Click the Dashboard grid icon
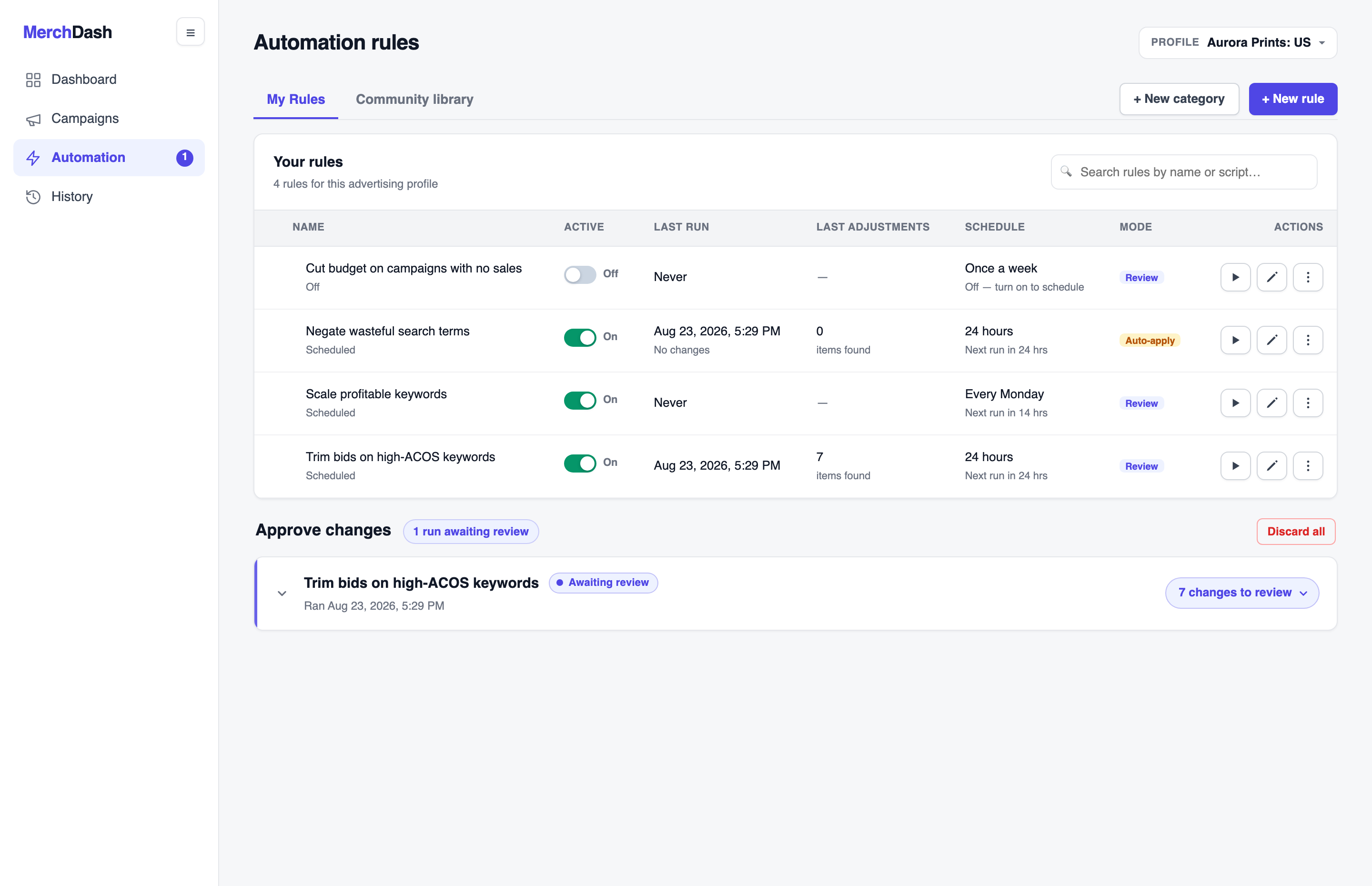The height and width of the screenshot is (886, 1372). (x=33, y=80)
